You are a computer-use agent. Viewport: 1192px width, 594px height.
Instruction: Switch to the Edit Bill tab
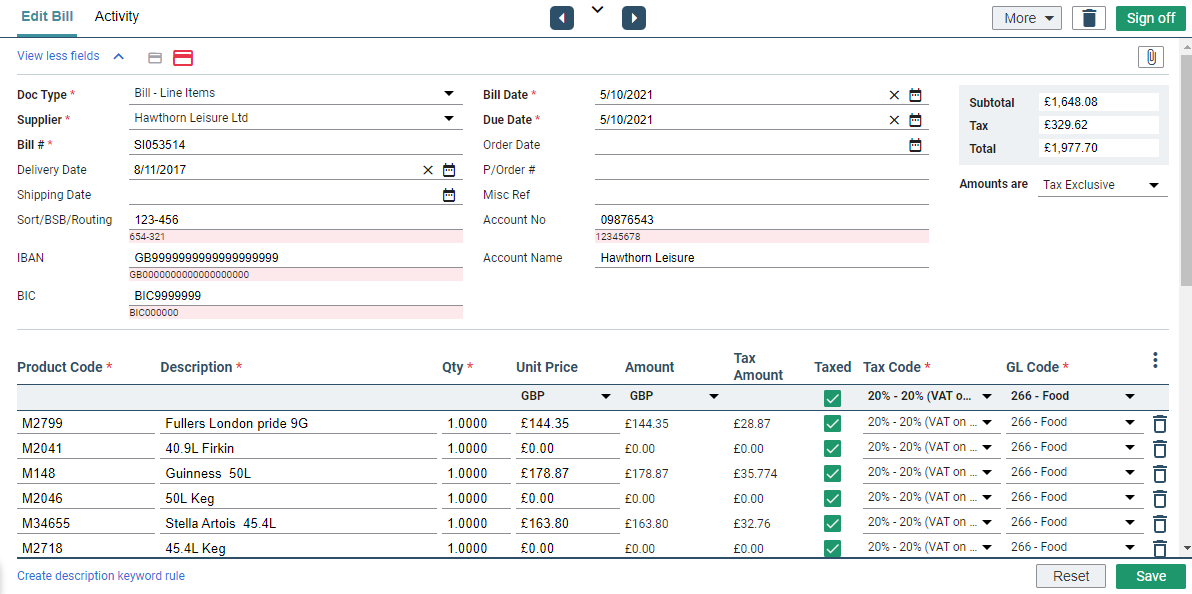[x=47, y=17]
